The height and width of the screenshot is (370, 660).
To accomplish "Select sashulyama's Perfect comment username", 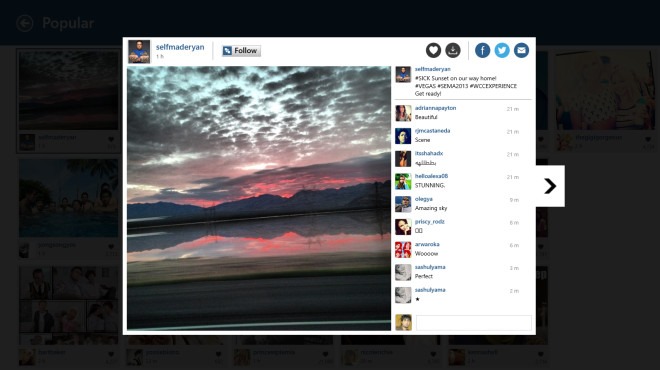I will (430, 267).
